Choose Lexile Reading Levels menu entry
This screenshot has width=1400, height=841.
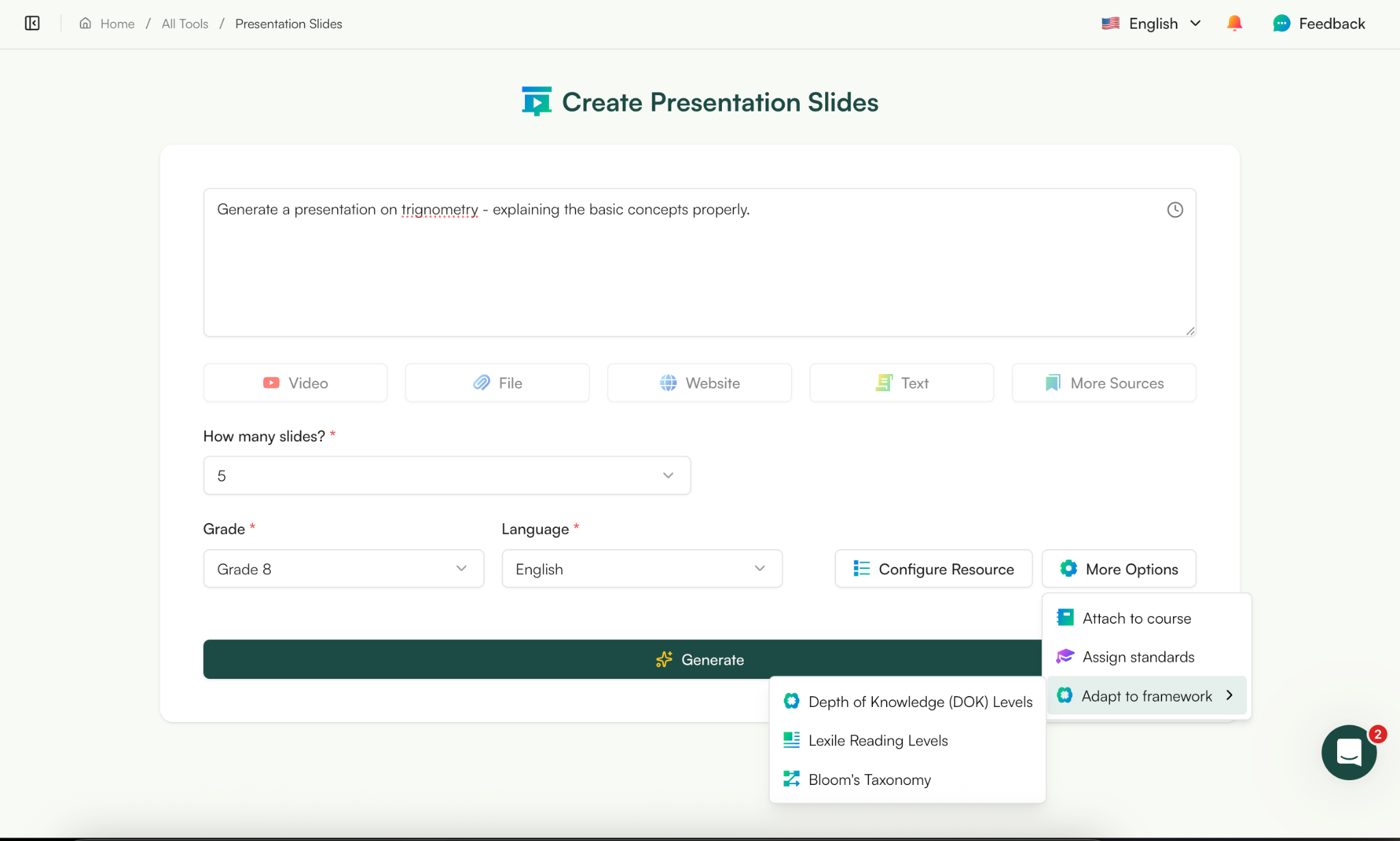(878, 740)
